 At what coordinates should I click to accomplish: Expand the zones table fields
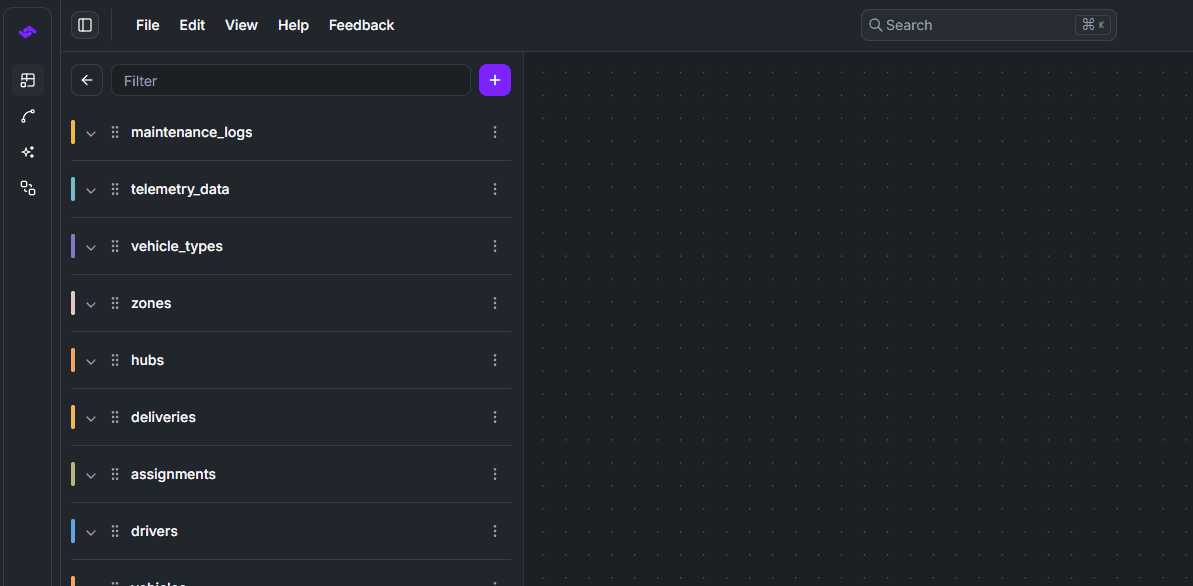91,303
